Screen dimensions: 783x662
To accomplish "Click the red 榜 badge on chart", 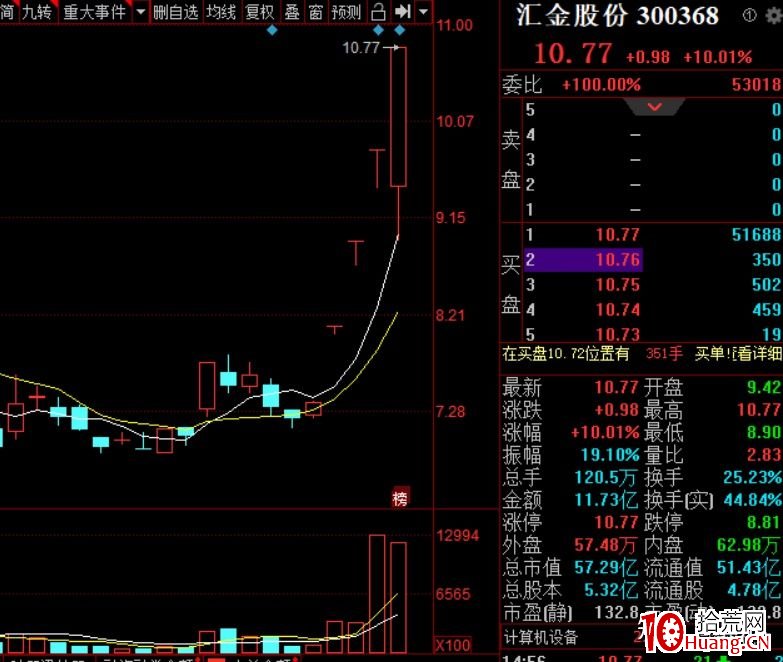I will [400, 497].
